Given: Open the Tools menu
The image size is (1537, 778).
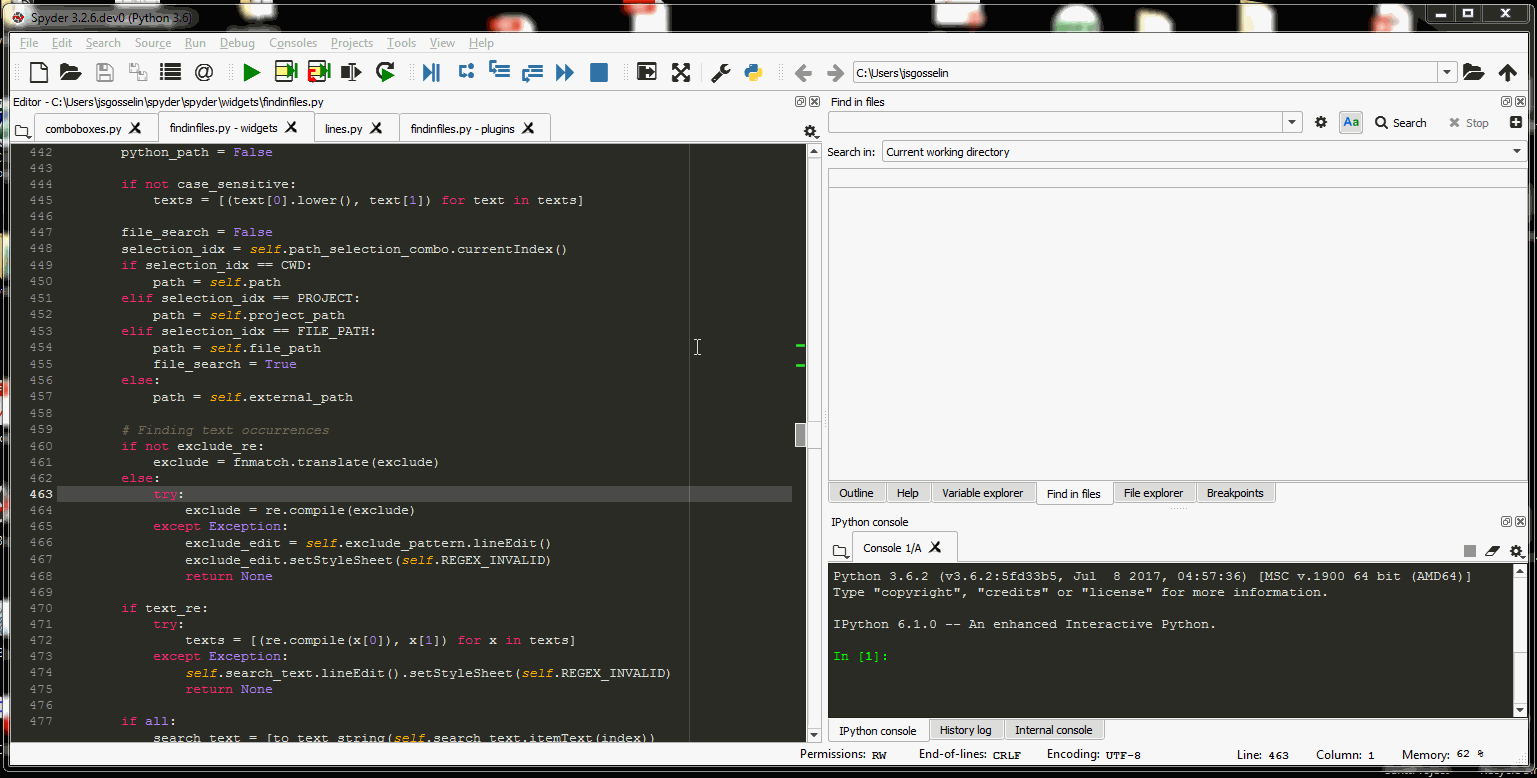Looking at the screenshot, I should point(401,43).
